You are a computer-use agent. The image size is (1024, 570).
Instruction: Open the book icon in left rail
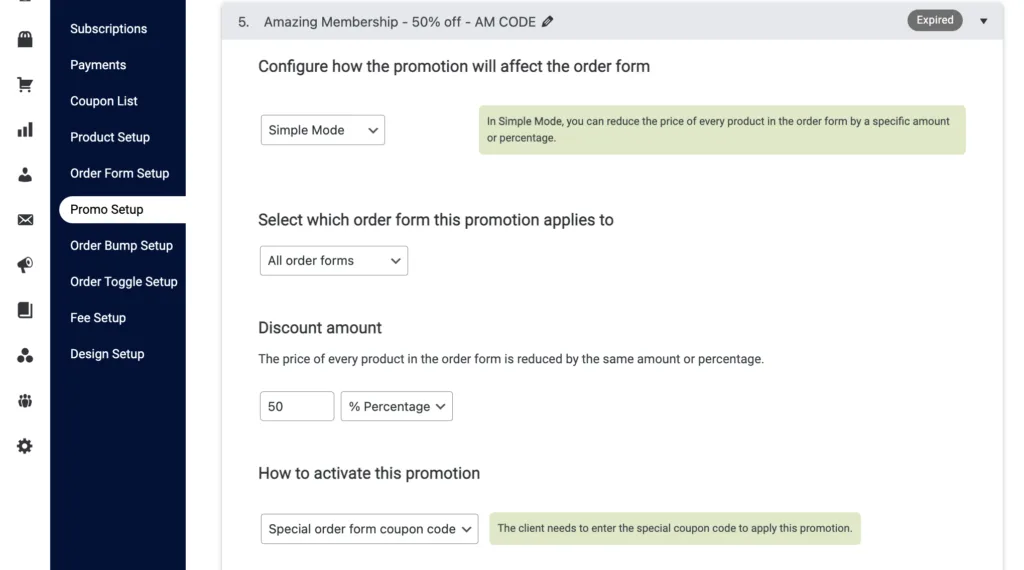tap(25, 310)
